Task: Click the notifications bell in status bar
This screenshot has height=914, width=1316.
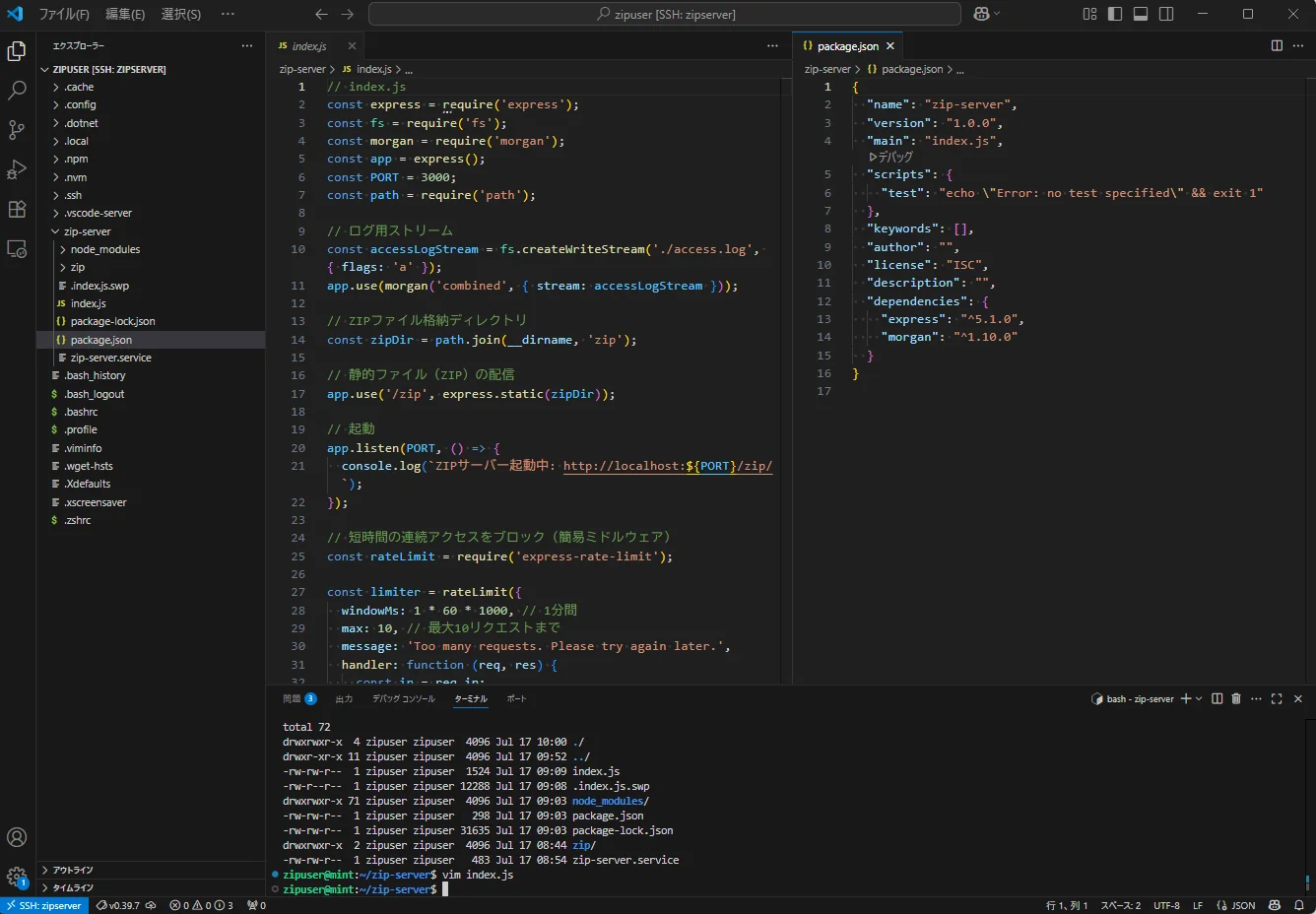Action: click(1298, 905)
